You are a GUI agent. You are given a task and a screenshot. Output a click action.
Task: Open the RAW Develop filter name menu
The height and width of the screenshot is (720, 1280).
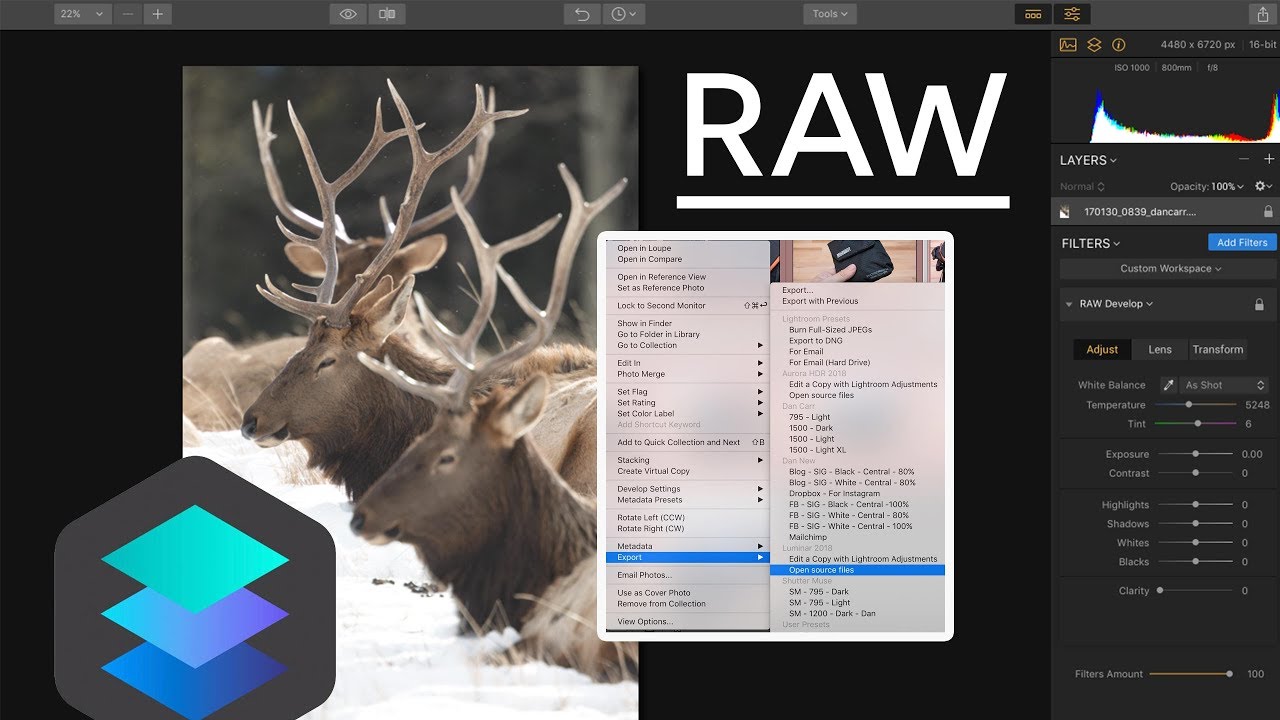(x=1116, y=304)
